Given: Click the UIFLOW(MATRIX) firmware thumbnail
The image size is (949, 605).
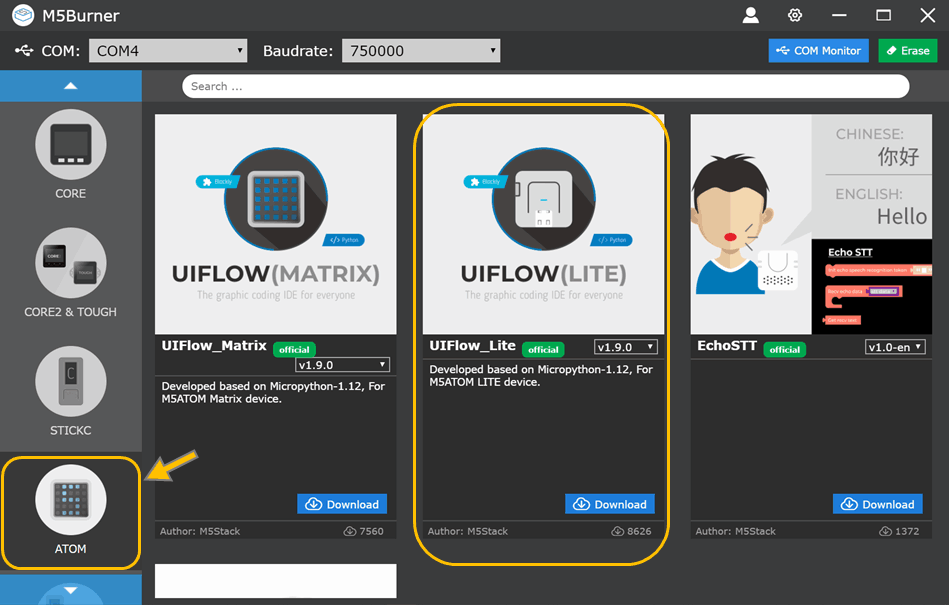Looking at the screenshot, I should pyautogui.click(x=276, y=224).
